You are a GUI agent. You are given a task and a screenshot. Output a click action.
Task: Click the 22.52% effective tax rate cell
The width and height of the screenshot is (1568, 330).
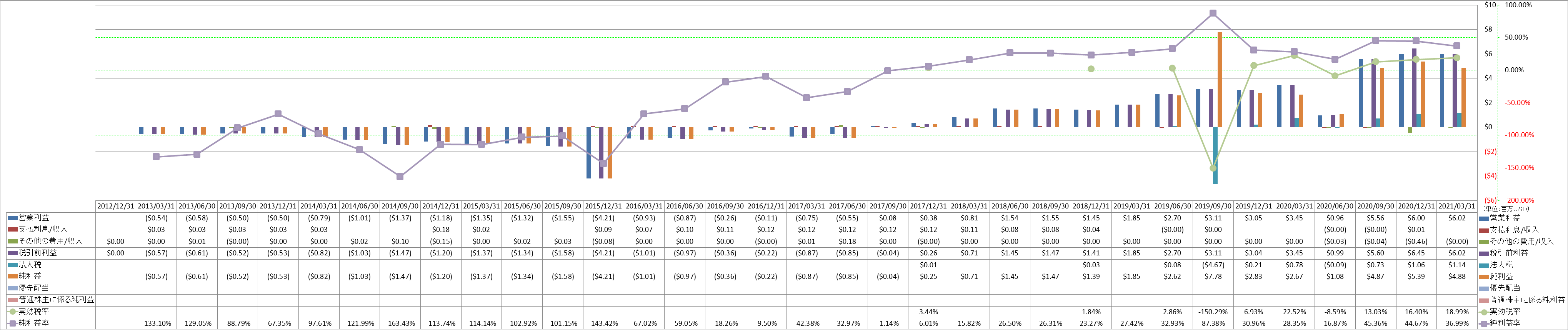pos(1294,312)
